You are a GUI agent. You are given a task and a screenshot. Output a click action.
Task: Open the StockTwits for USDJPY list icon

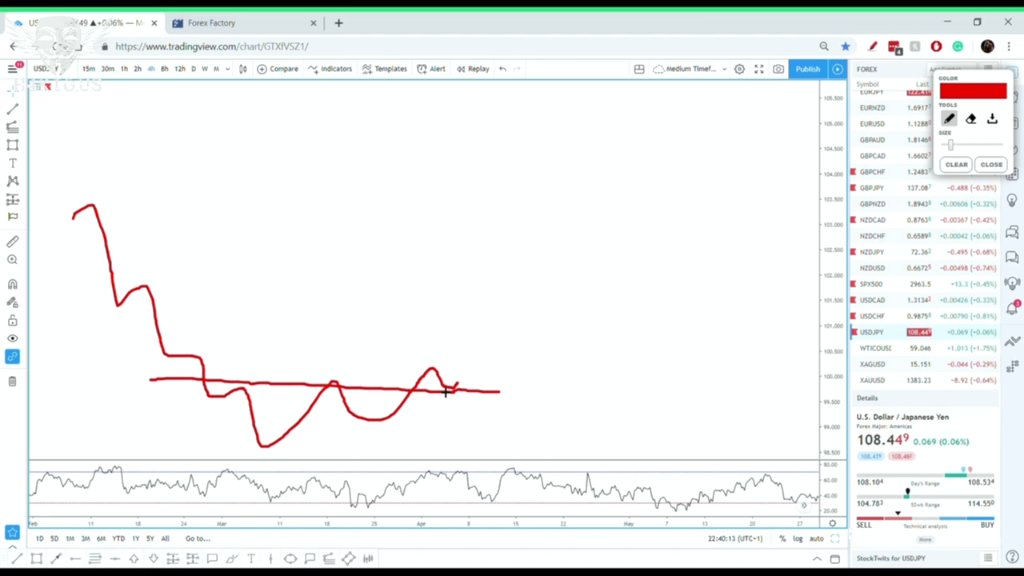pos(987,558)
